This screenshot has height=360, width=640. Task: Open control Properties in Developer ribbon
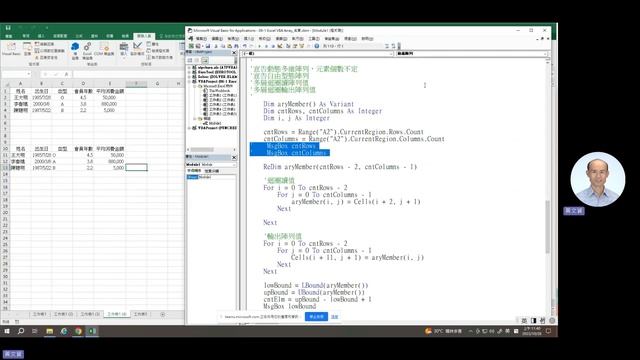pyautogui.click(x=153, y=44)
